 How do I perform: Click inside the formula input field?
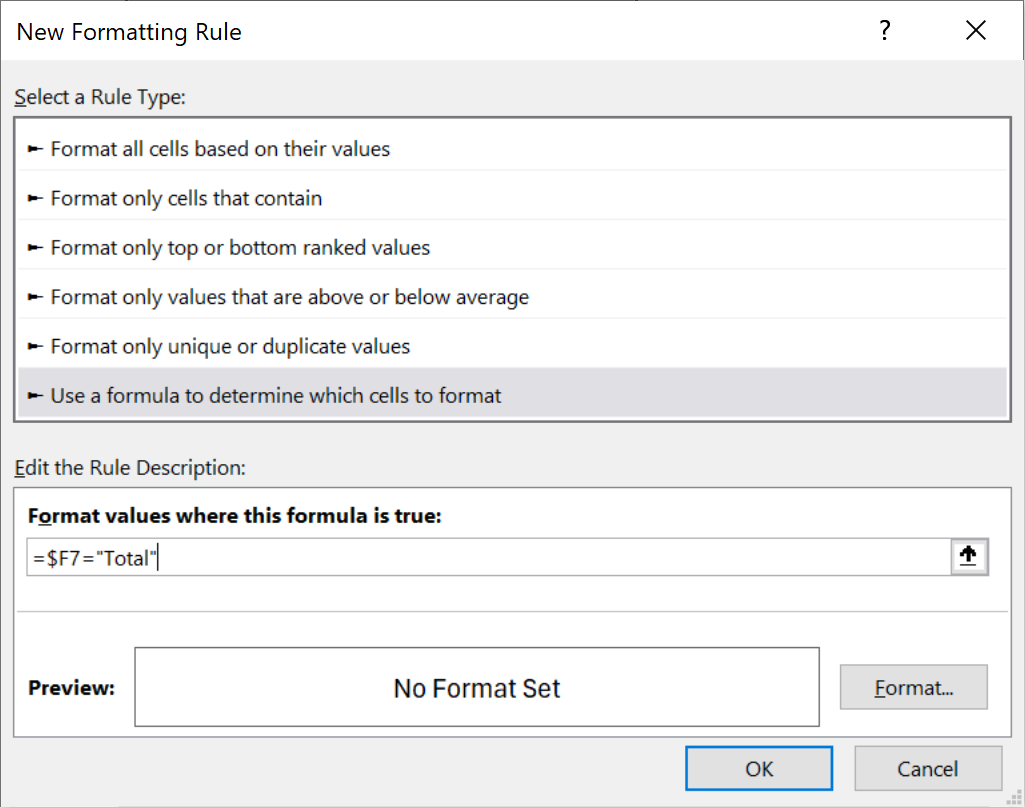[x=500, y=558]
